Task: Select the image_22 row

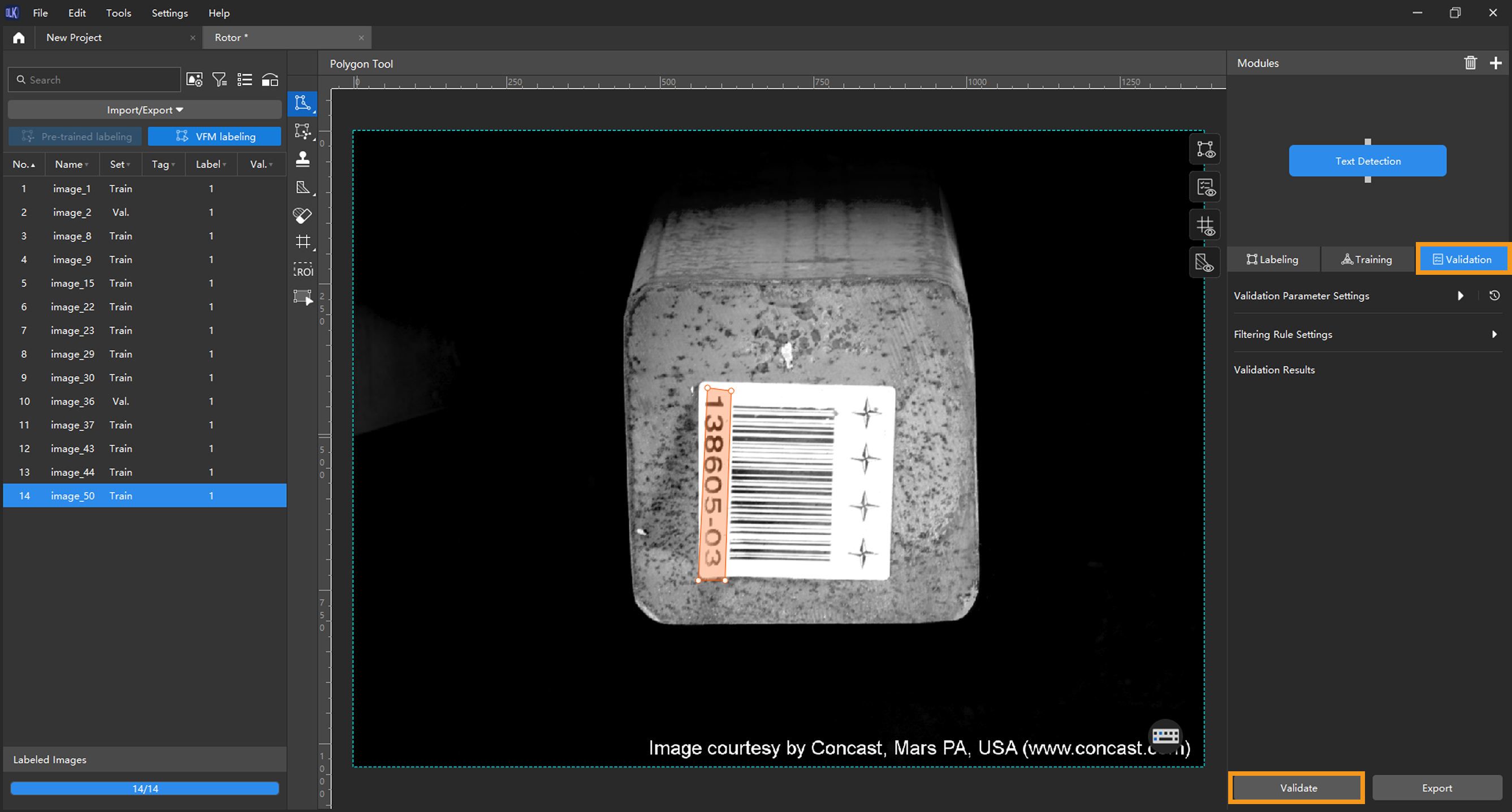Action: (144, 306)
